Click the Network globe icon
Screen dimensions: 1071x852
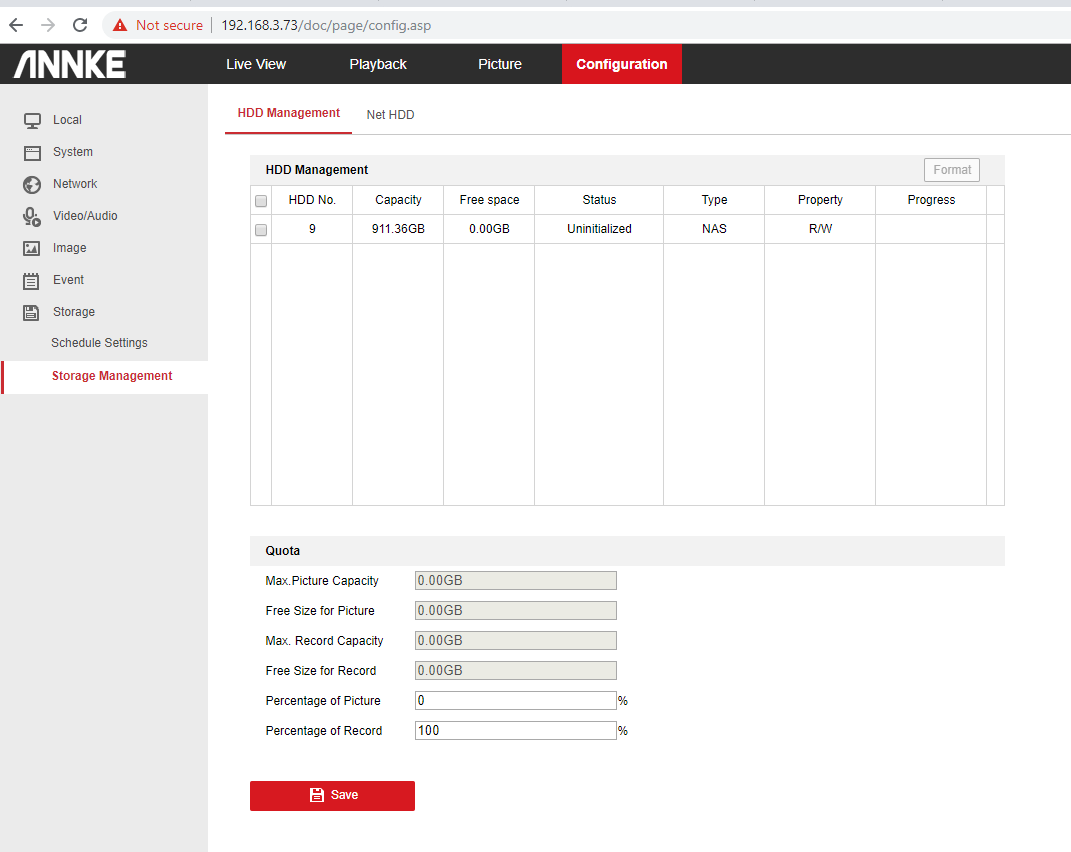click(32, 184)
